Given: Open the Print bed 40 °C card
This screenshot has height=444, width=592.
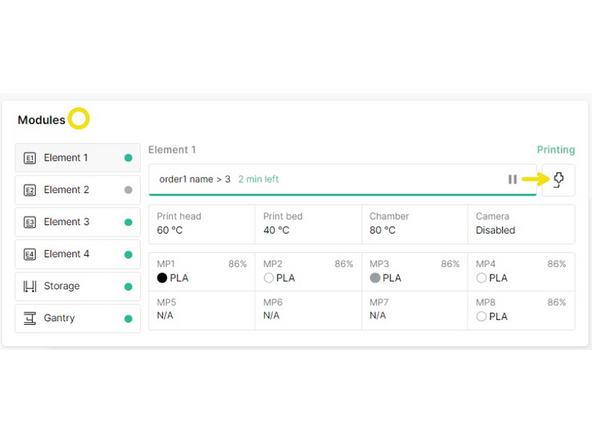Looking at the screenshot, I should tap(308, 224).
